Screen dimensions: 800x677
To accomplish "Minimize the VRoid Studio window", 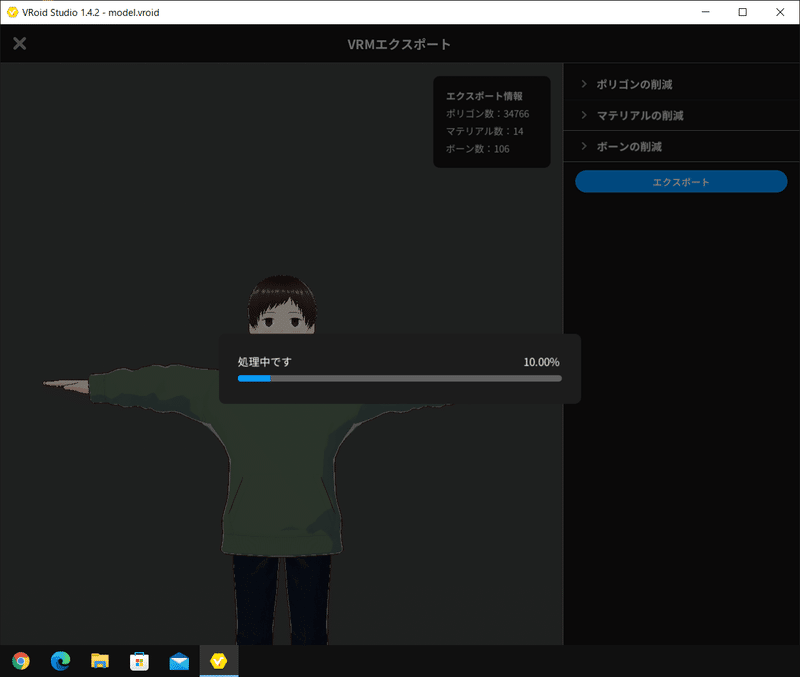I will [706, 12].
